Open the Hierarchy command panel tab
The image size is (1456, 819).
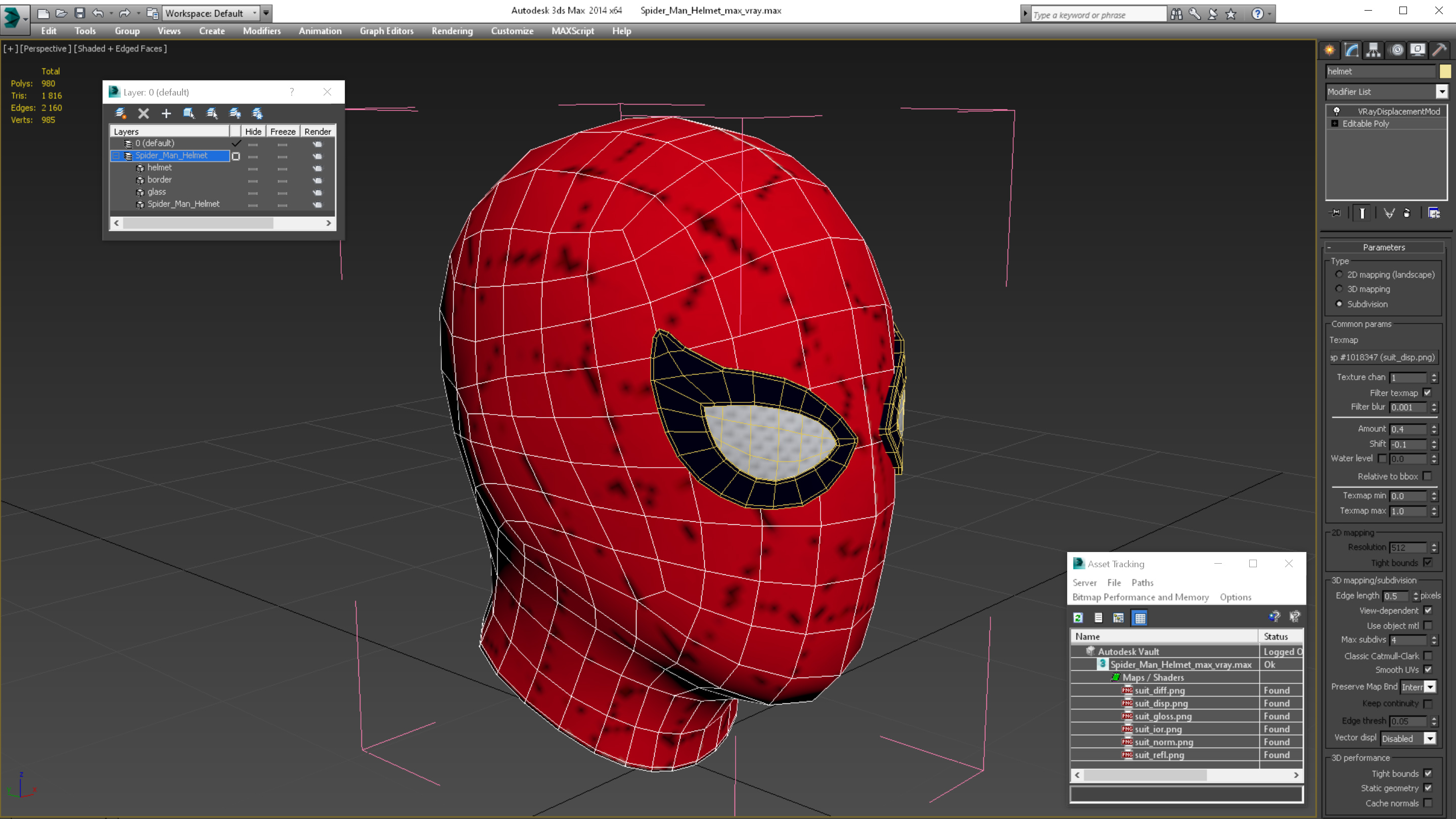[x=1374, y=50]
